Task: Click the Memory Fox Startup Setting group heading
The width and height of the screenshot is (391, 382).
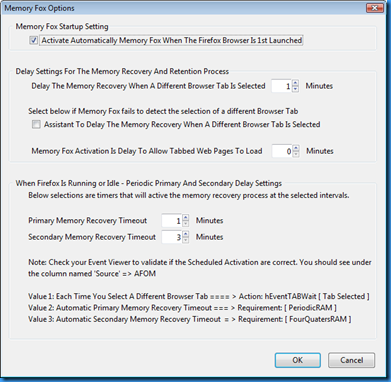Action: (62, 27)
